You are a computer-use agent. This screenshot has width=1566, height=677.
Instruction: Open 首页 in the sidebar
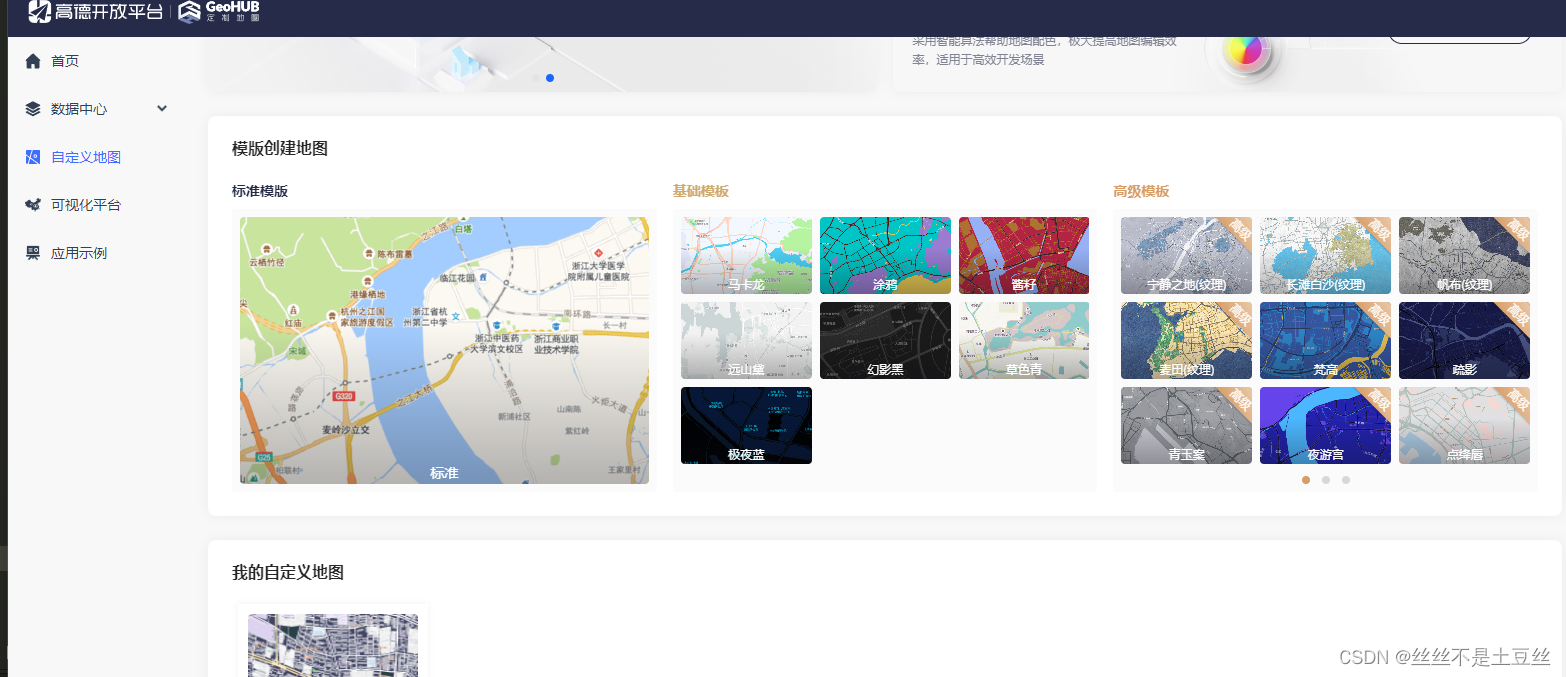coord(65,61)
